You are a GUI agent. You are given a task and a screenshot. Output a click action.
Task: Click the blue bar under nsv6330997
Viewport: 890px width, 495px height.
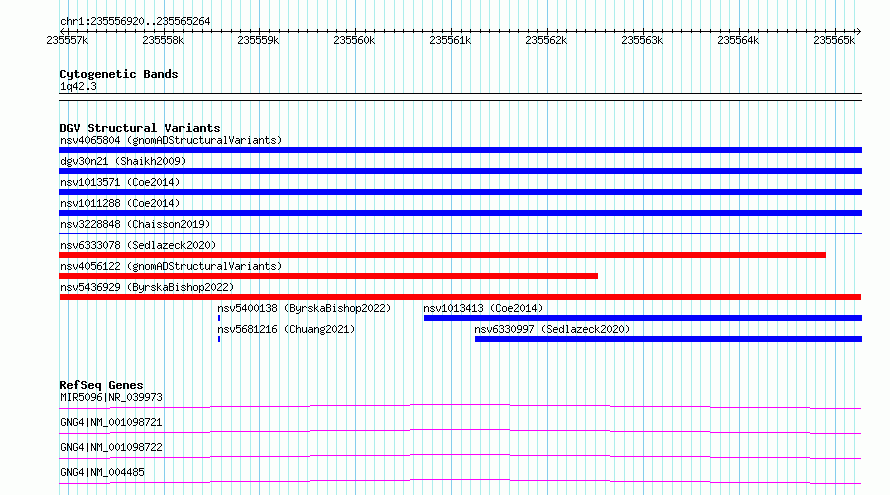coord(668,339)
